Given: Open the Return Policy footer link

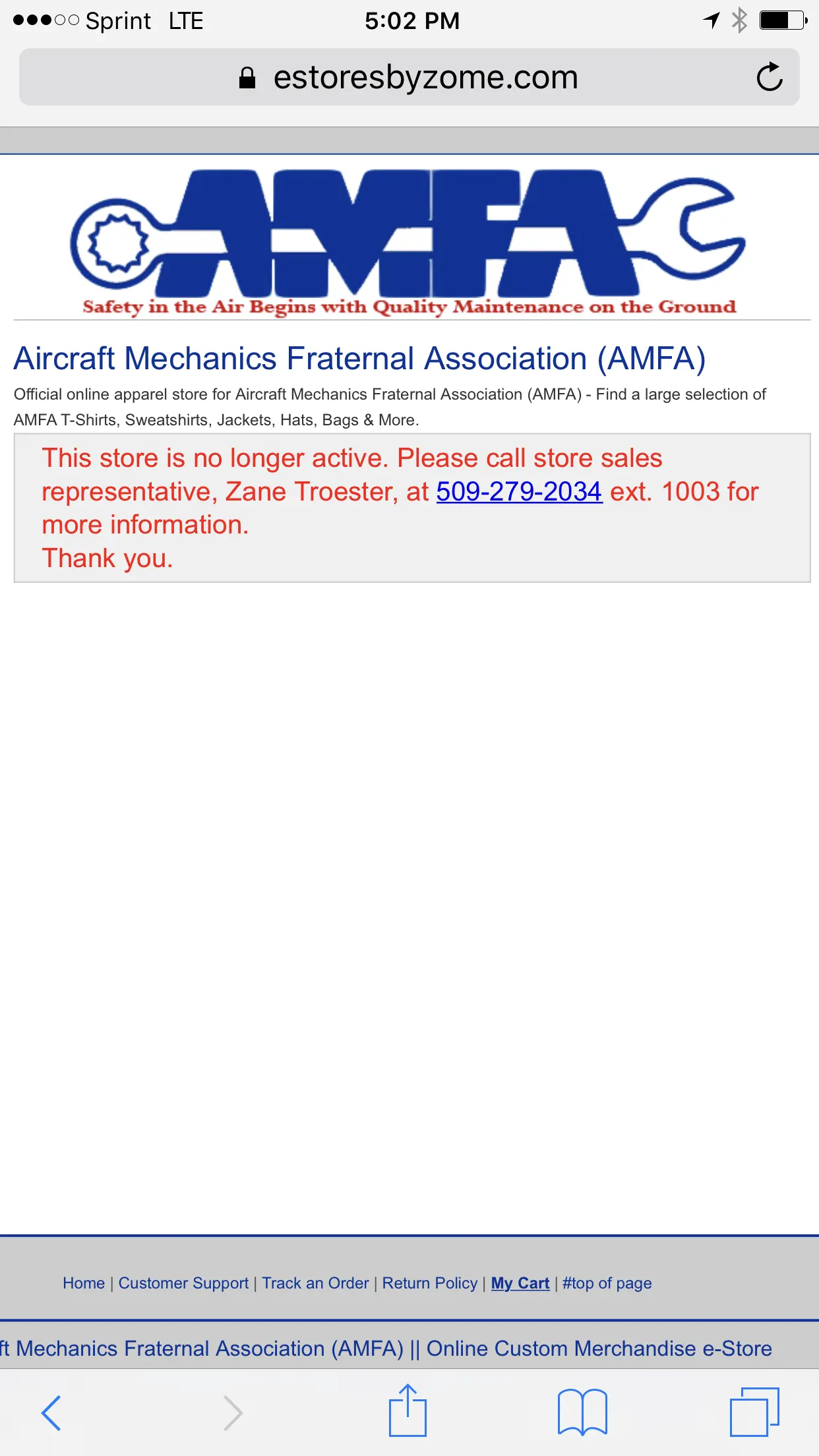Looking at the screenshot, I should [429, 1283].
